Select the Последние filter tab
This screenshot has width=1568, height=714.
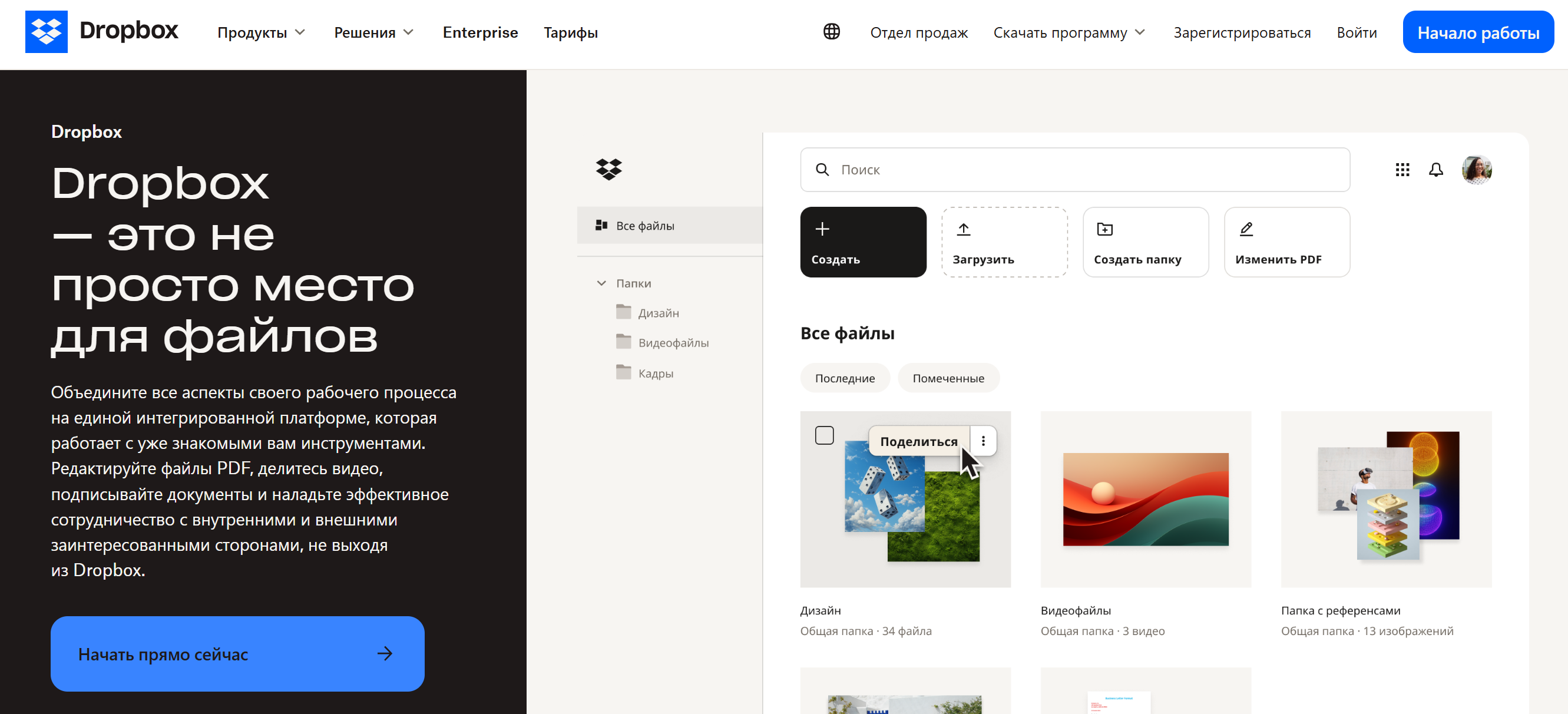click(x=844, y=378)
